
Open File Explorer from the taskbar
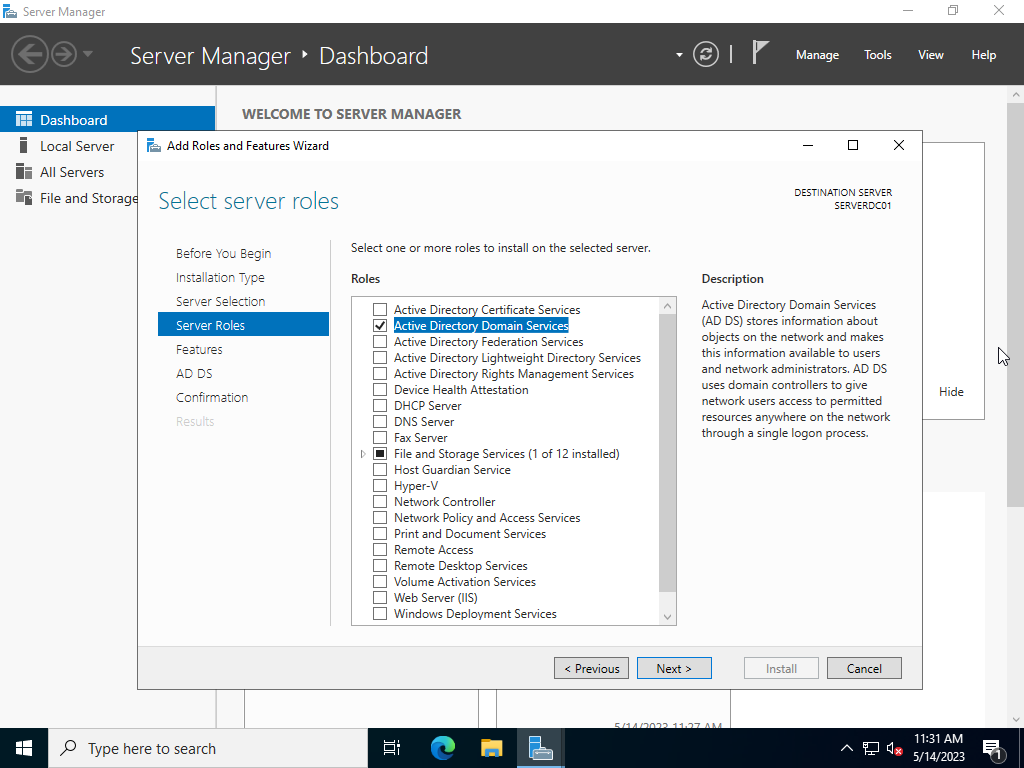[491, 748]
